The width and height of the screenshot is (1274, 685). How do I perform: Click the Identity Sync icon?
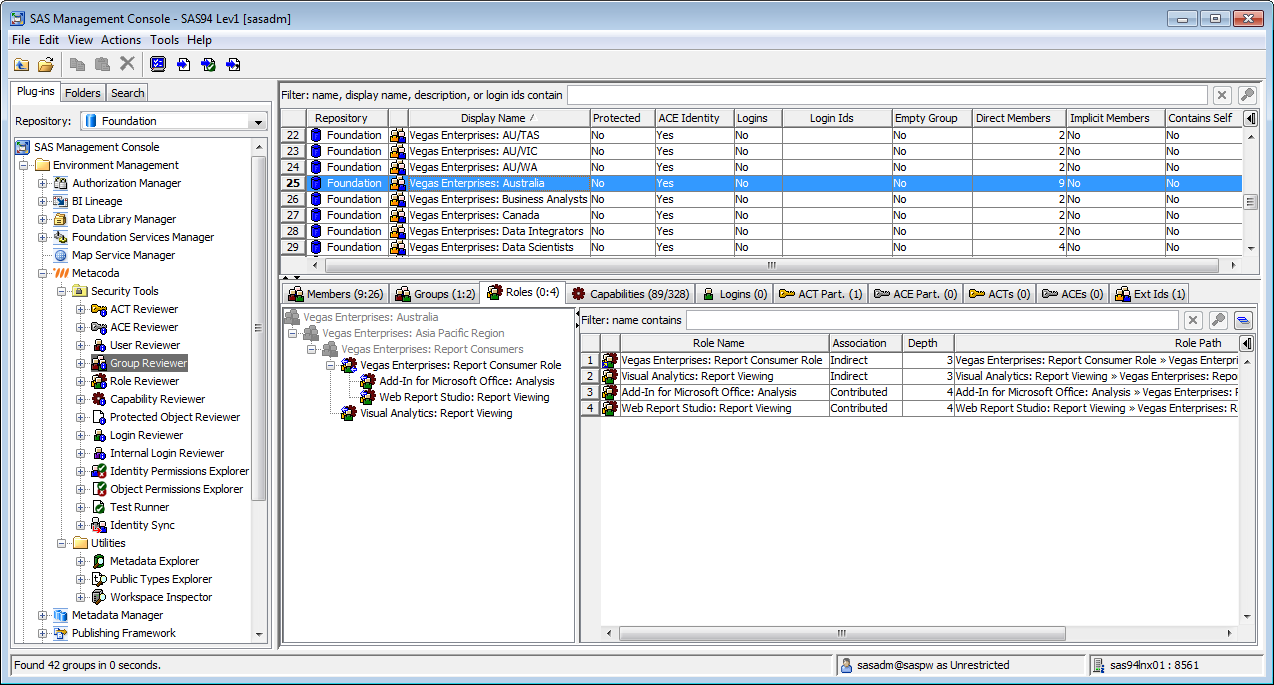pyautogui.click(x=99, y=525)
